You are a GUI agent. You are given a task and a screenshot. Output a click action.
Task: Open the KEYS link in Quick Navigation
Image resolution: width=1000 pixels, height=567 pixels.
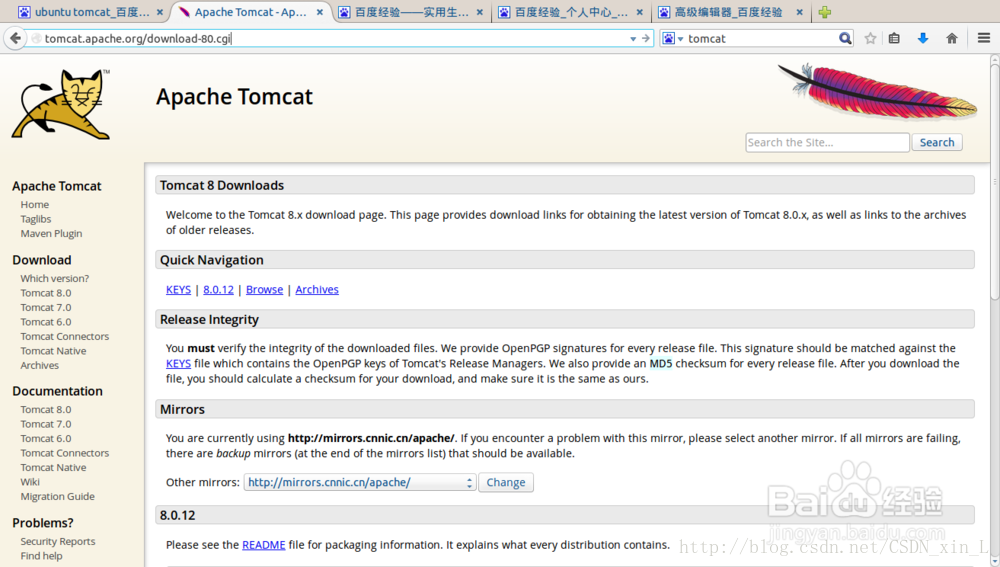pyautogui.click(x=178, y=290)
